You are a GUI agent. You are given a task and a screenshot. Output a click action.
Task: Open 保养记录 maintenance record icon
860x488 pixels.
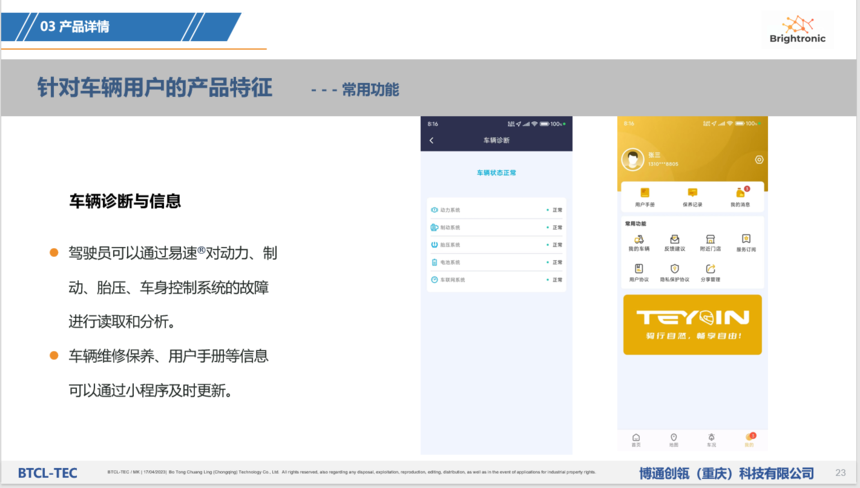(x=692, y=192)
